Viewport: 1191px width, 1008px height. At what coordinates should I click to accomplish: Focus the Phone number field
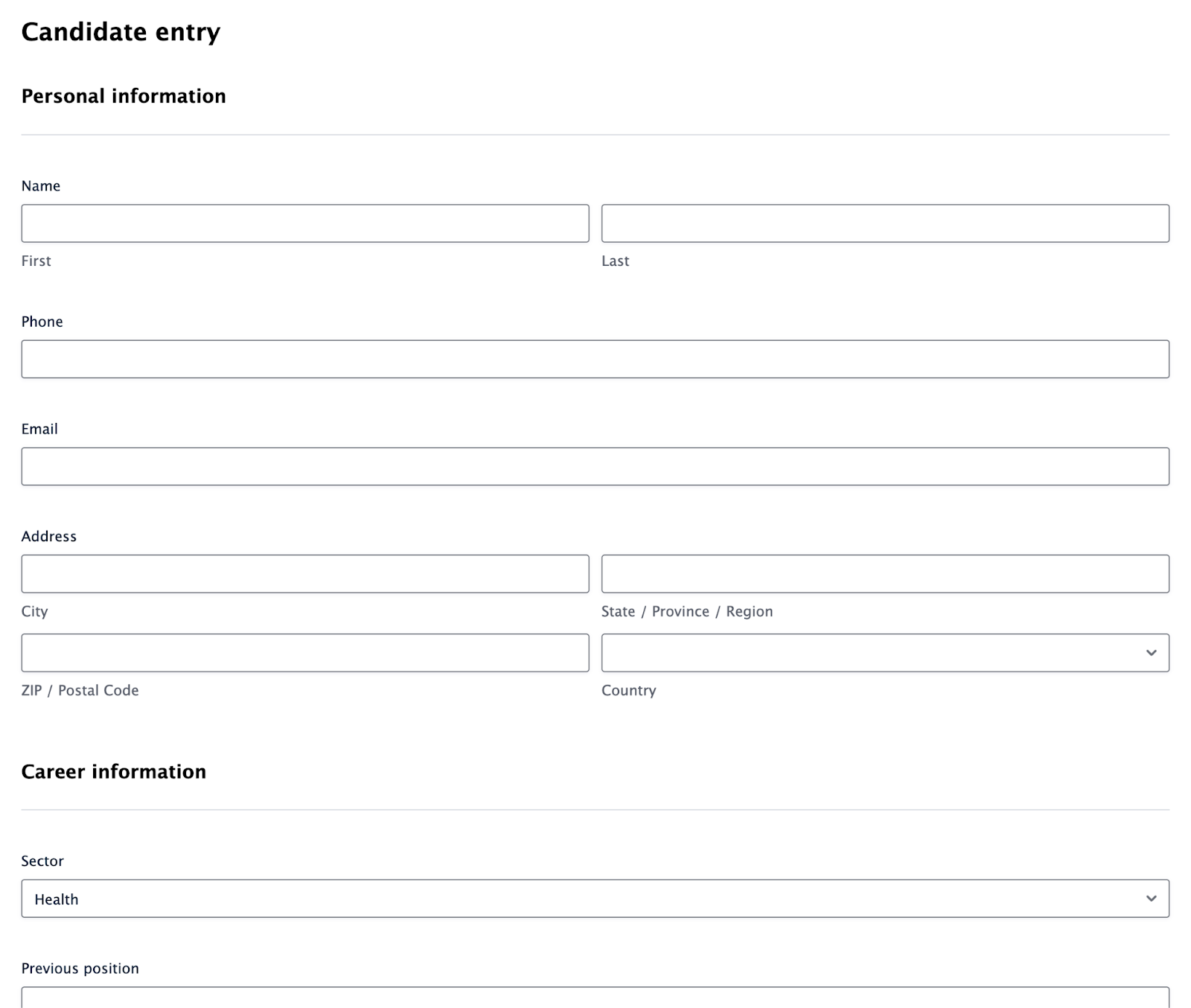[595, 359]
